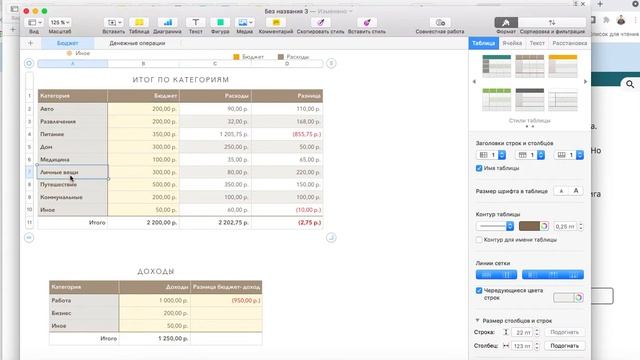Open the Медиа media toolbar icon
Viewport: 640px width, 360px height.
(244, 22)
